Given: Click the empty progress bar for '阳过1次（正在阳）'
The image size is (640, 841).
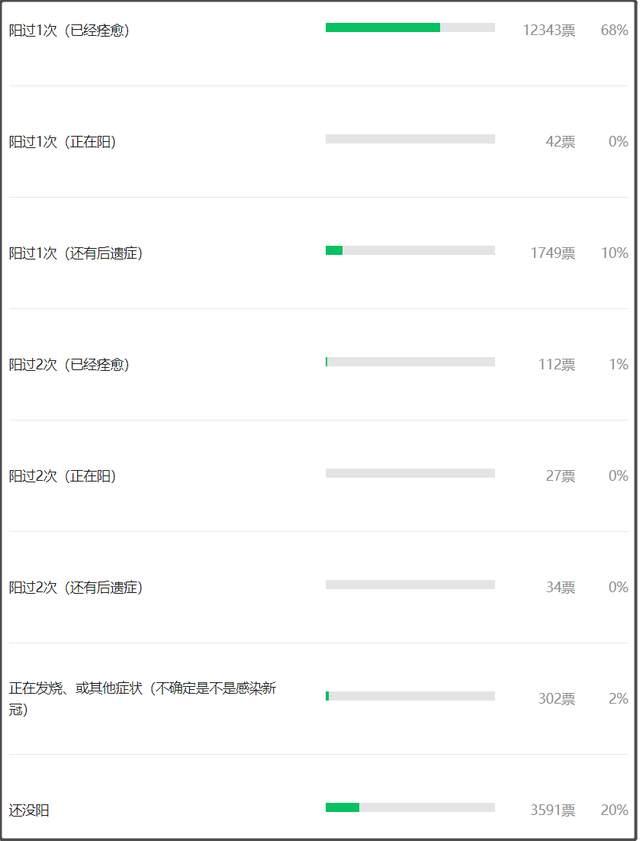Looking at the screenshot, I should click(x=410, y=139).
